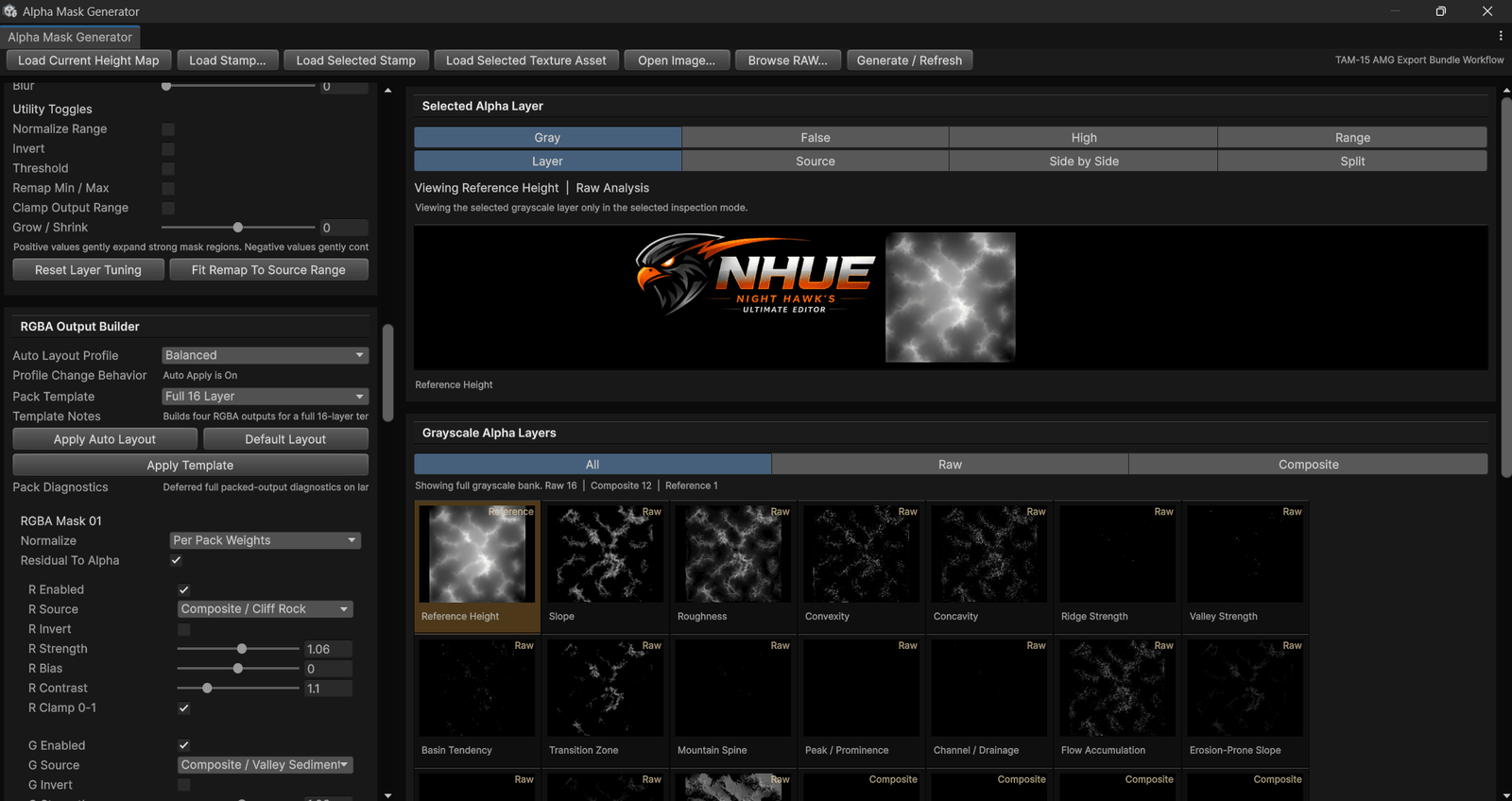Toggle the Invert utility checkbox

pyautogui.click(x=168, y=149)
